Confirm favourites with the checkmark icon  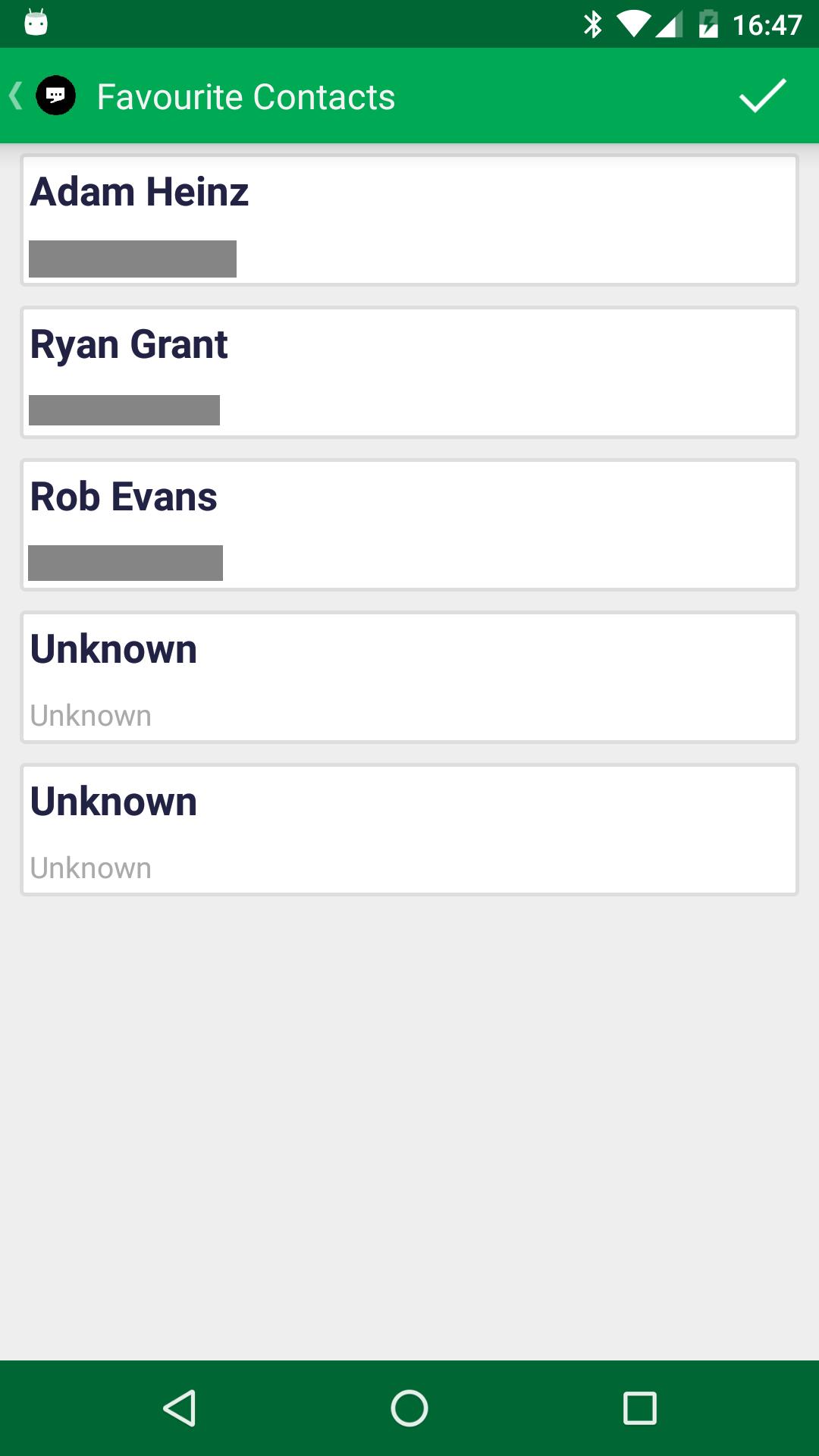pos(762,96)
